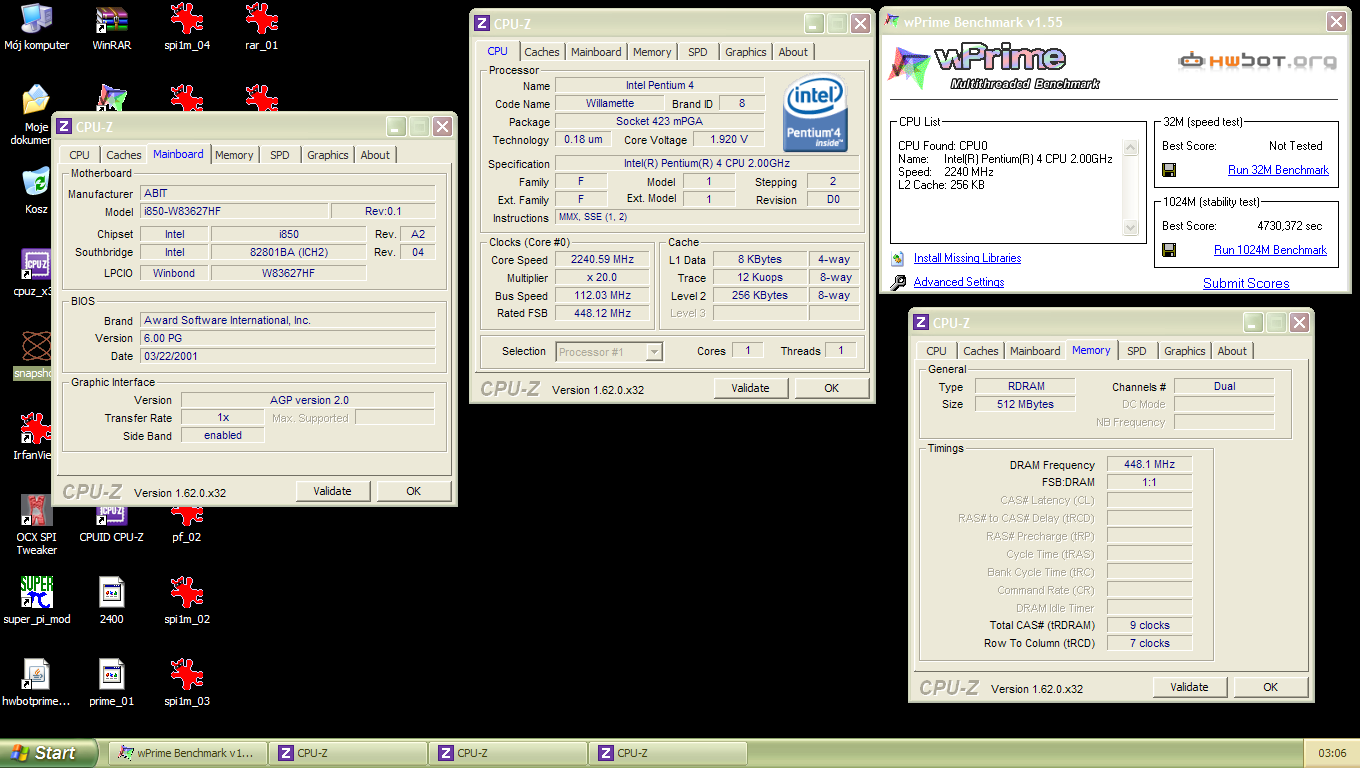Switch to Caches tab in CPU-Z Mainboard window
The height and width of the screenshot is (768, 1360).
pyautogui.click(x=124, y=155)
